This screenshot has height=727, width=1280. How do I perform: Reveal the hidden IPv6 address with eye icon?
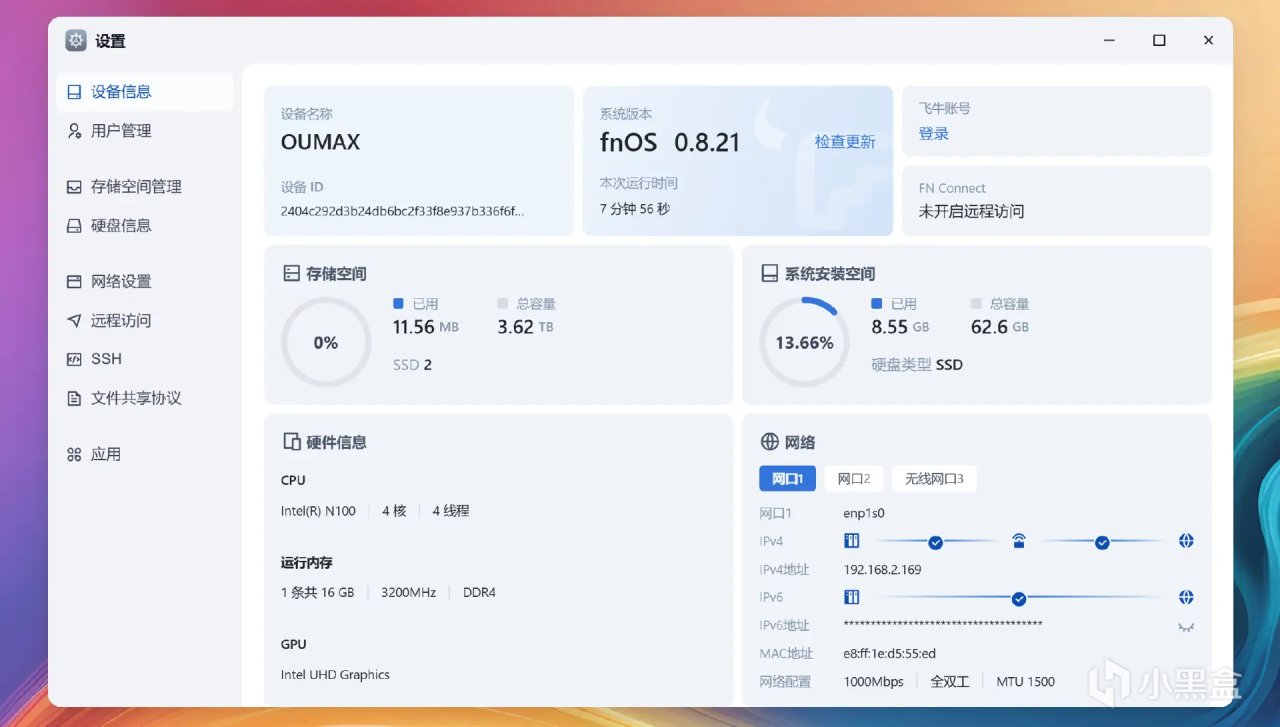click(1186, 627)
